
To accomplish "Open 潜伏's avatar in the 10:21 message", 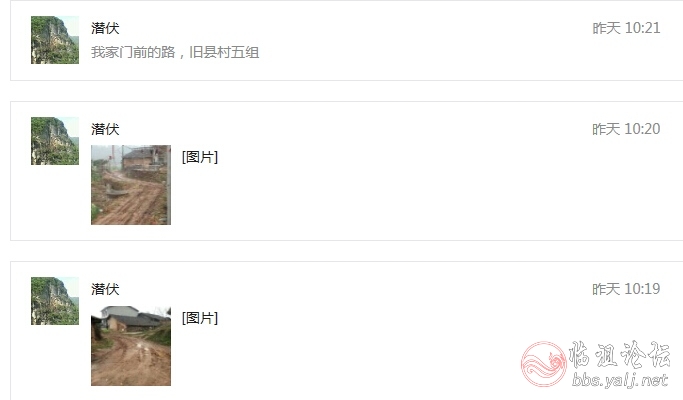I will click(x=55, y=40).
